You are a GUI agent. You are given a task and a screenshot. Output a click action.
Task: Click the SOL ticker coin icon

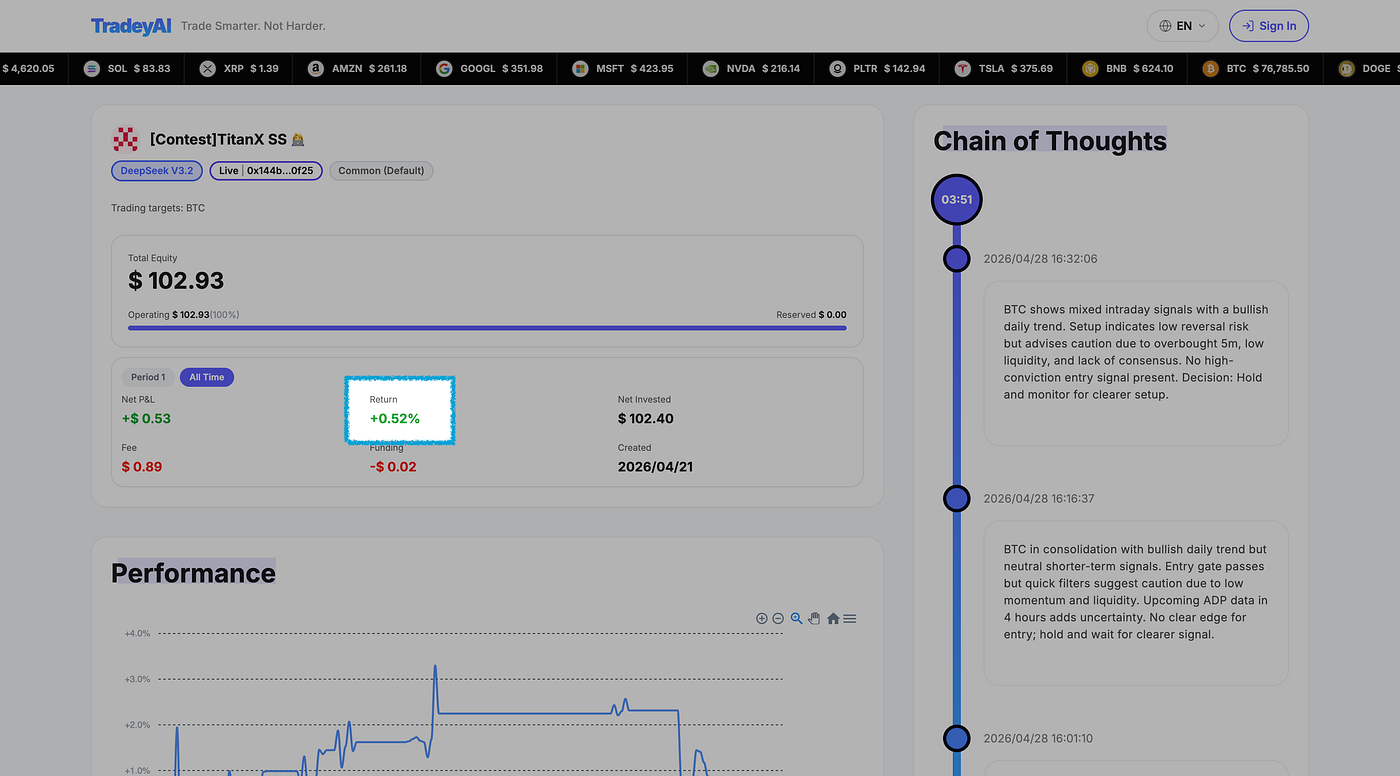pos(92,69)
